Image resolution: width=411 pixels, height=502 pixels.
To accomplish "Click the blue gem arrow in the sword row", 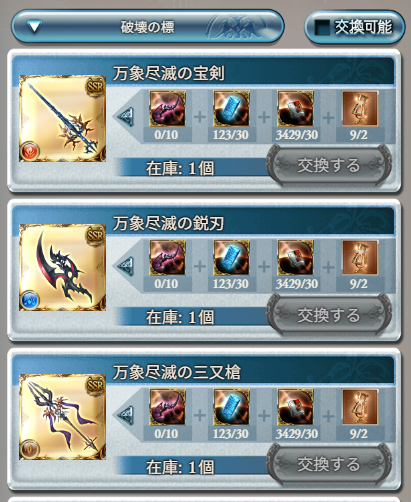I will tap(126, 117).
